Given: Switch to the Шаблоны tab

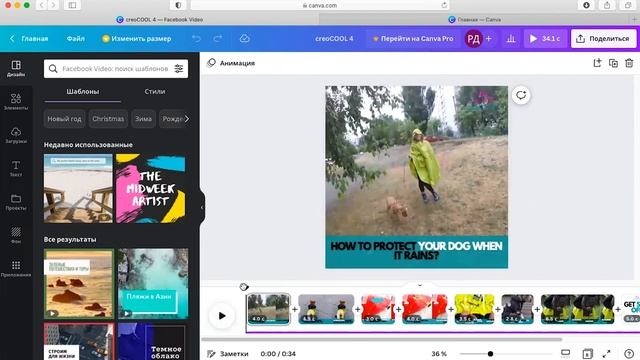Looking at the screenshot, I should pyautogui.click(x=82, y=91).
